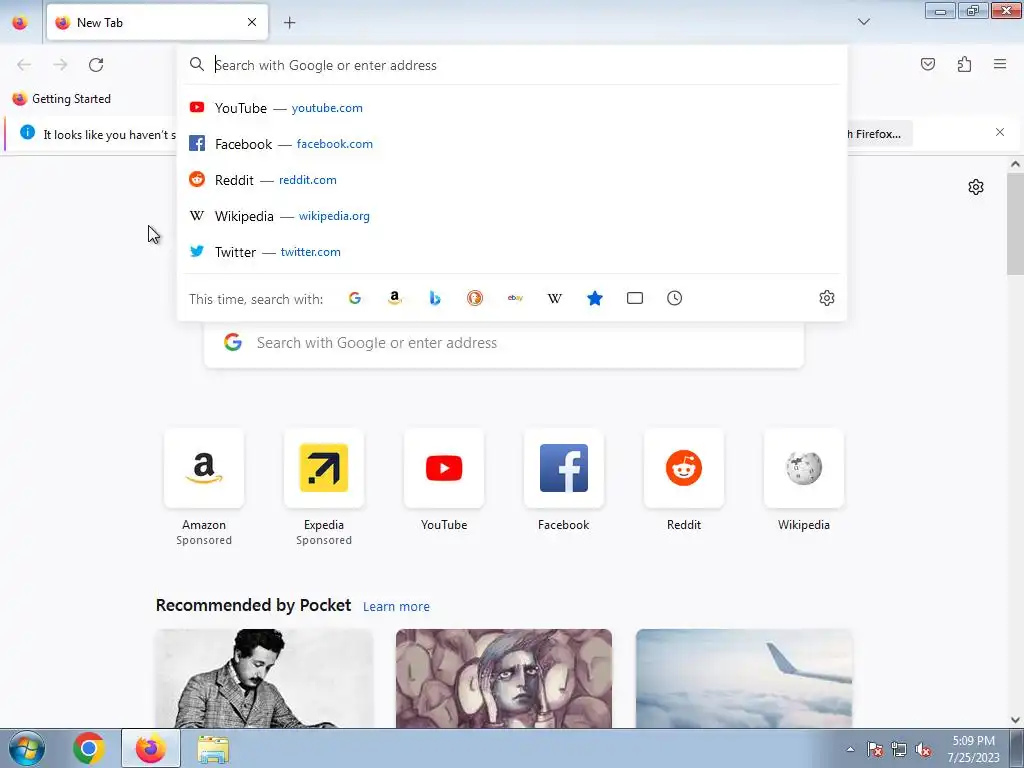Open File Explorer from the taskbar
This screenshot has height=768, width=1024.
coord(213,750)
